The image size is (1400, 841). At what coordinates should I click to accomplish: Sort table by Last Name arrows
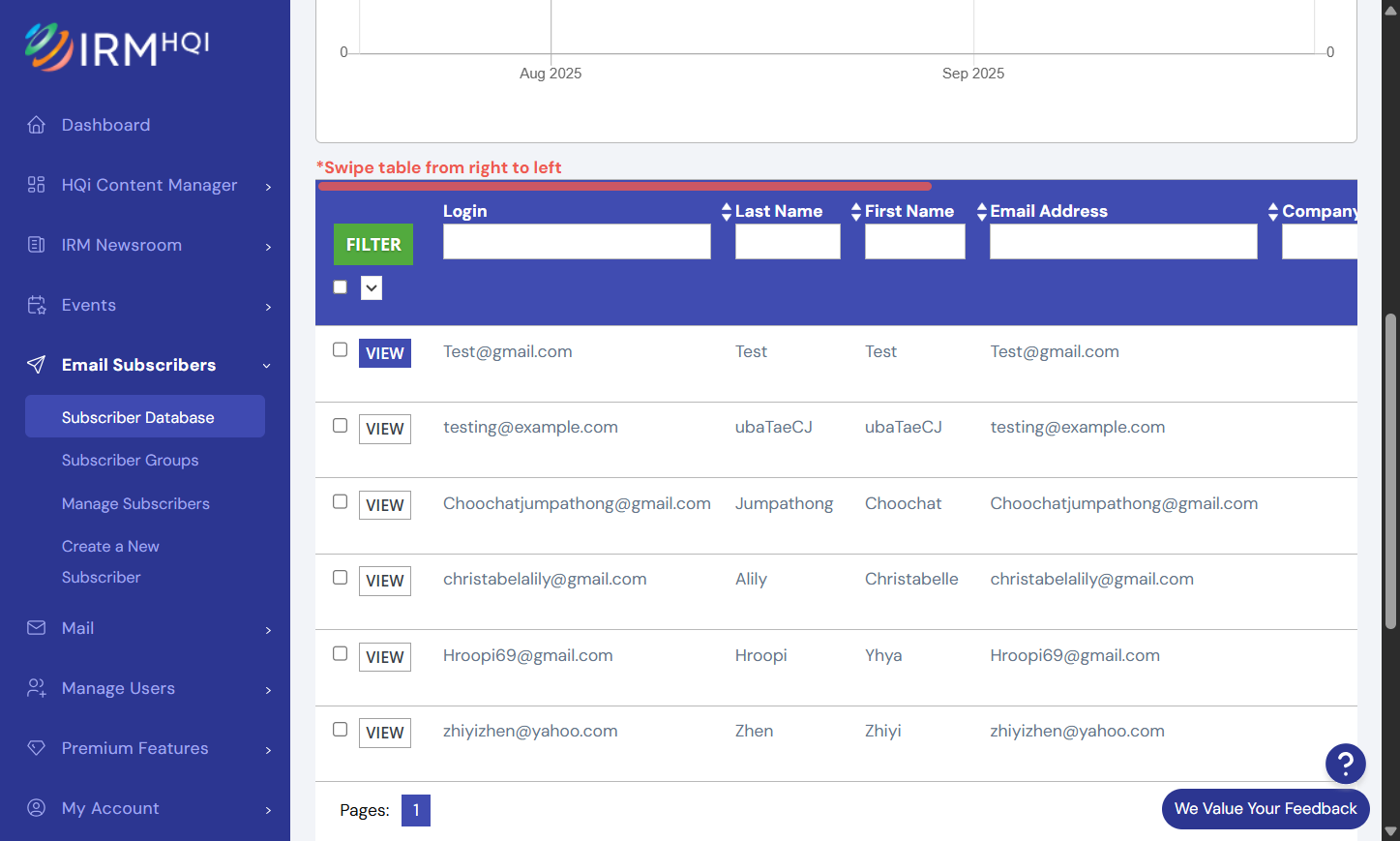click(727, 211)
